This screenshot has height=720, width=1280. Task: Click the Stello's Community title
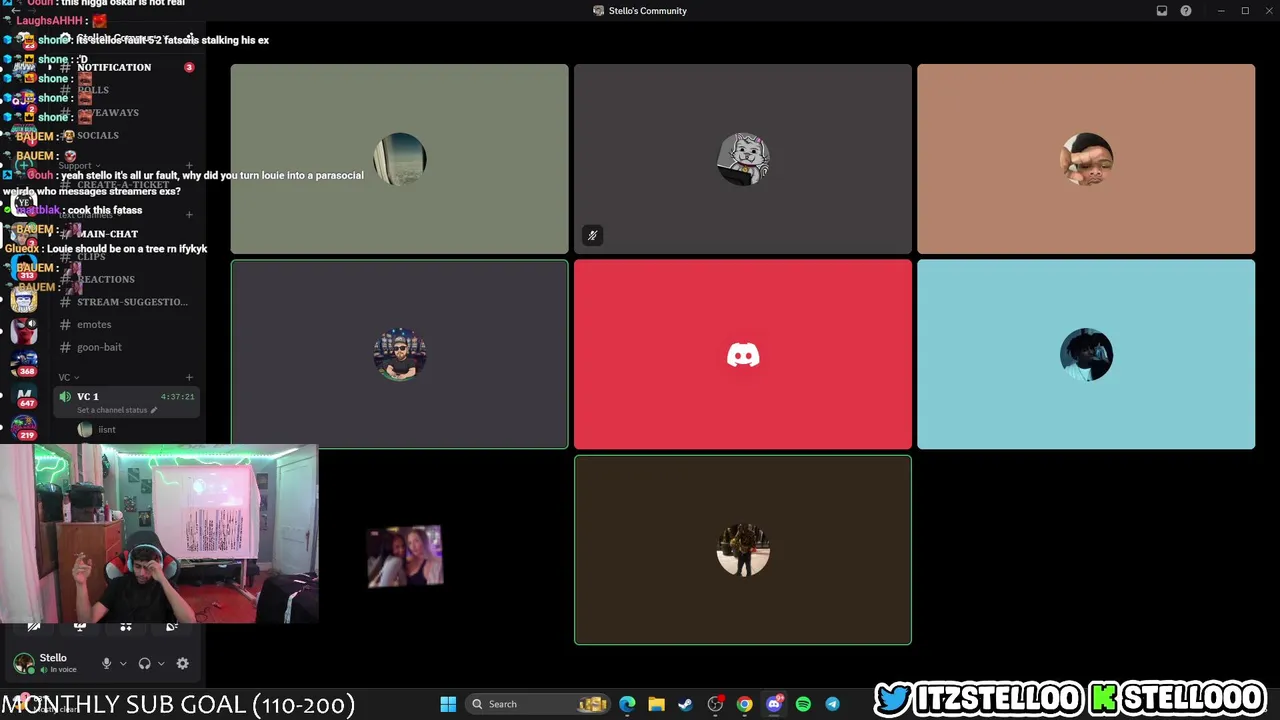(x=647, y=11)
